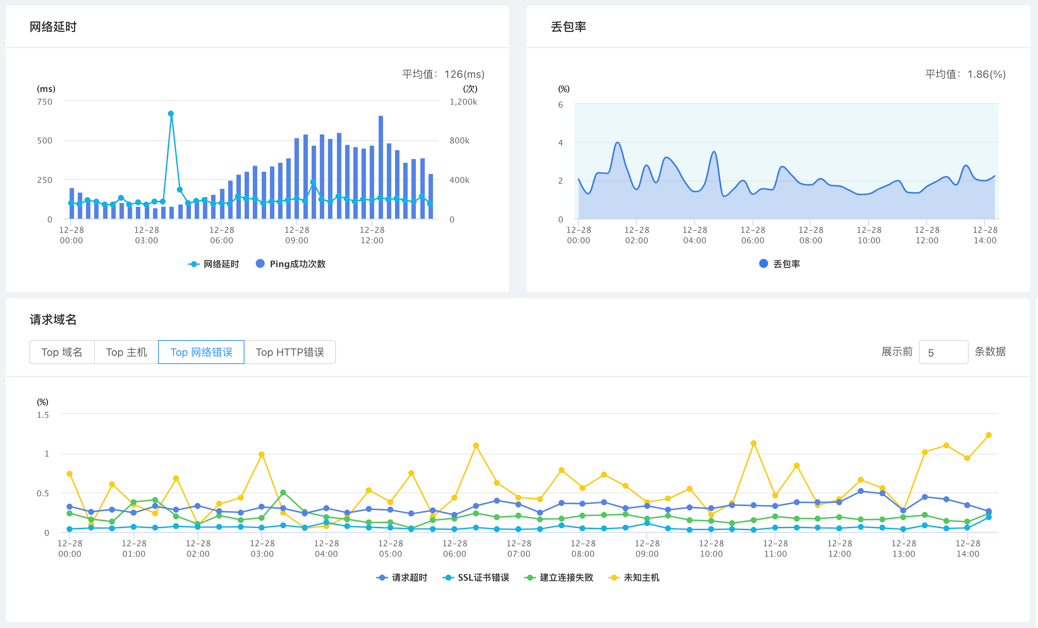This screenshot has height=628, width=1038.
Task: Select the last yellow 未知主机 data point
Action: (989, 435)
